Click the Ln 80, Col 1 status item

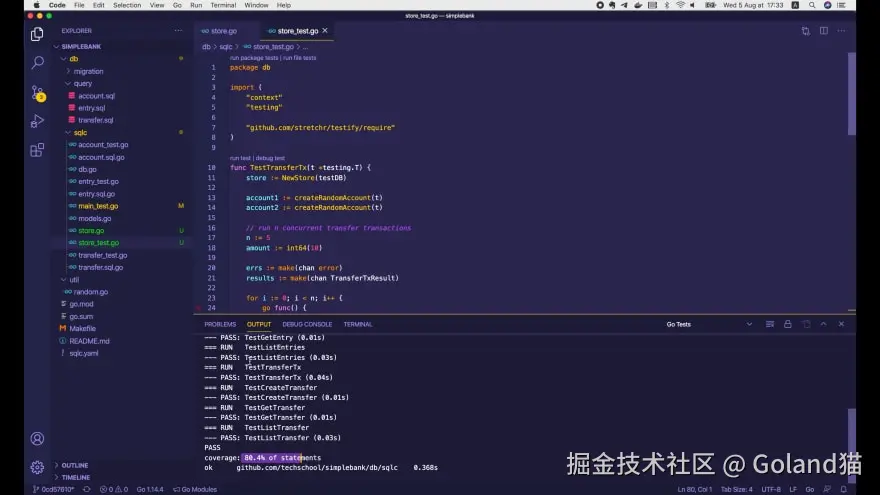click(x=694, y=489)
